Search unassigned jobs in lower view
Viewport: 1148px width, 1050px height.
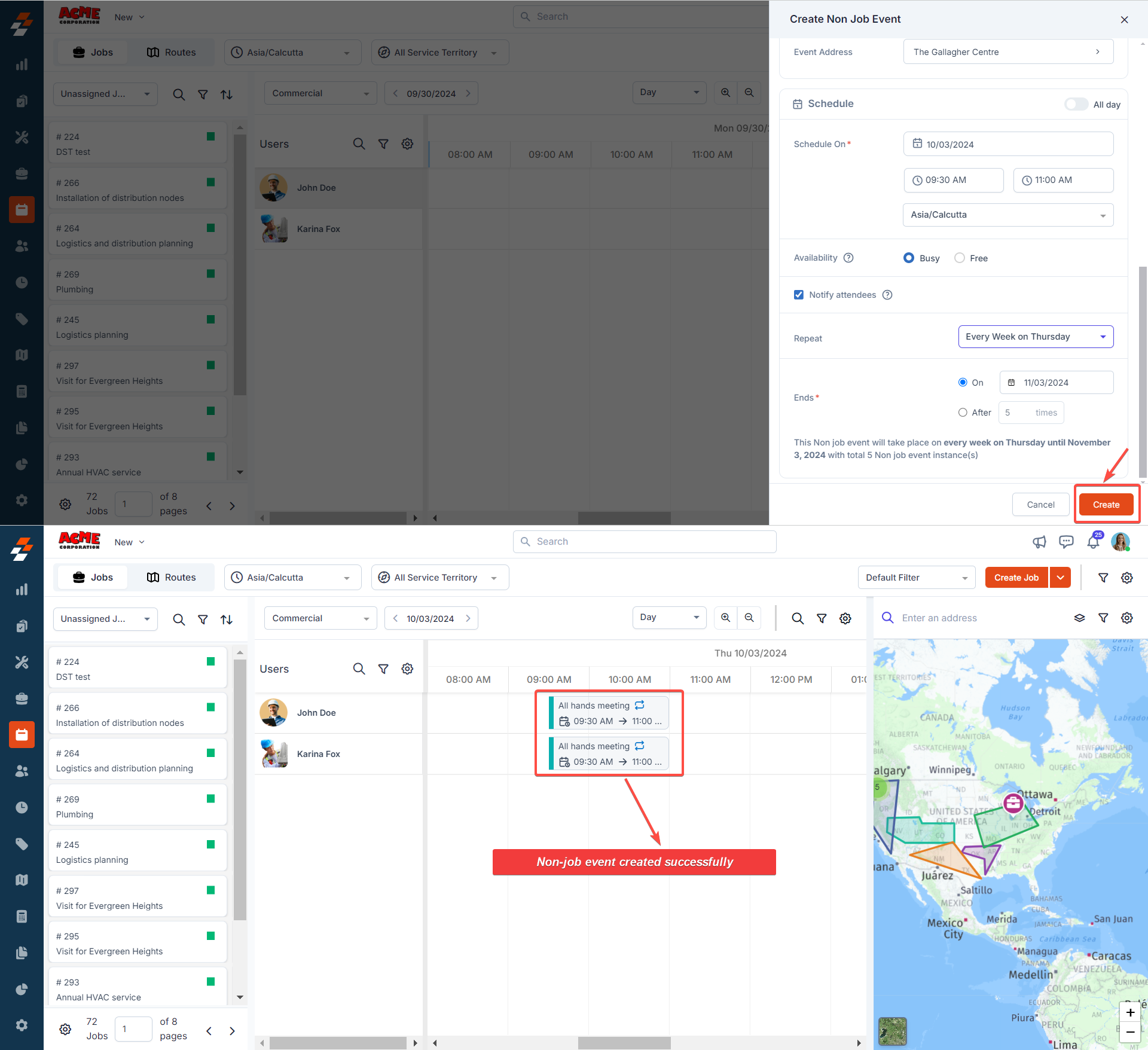(x=179, y=619)
